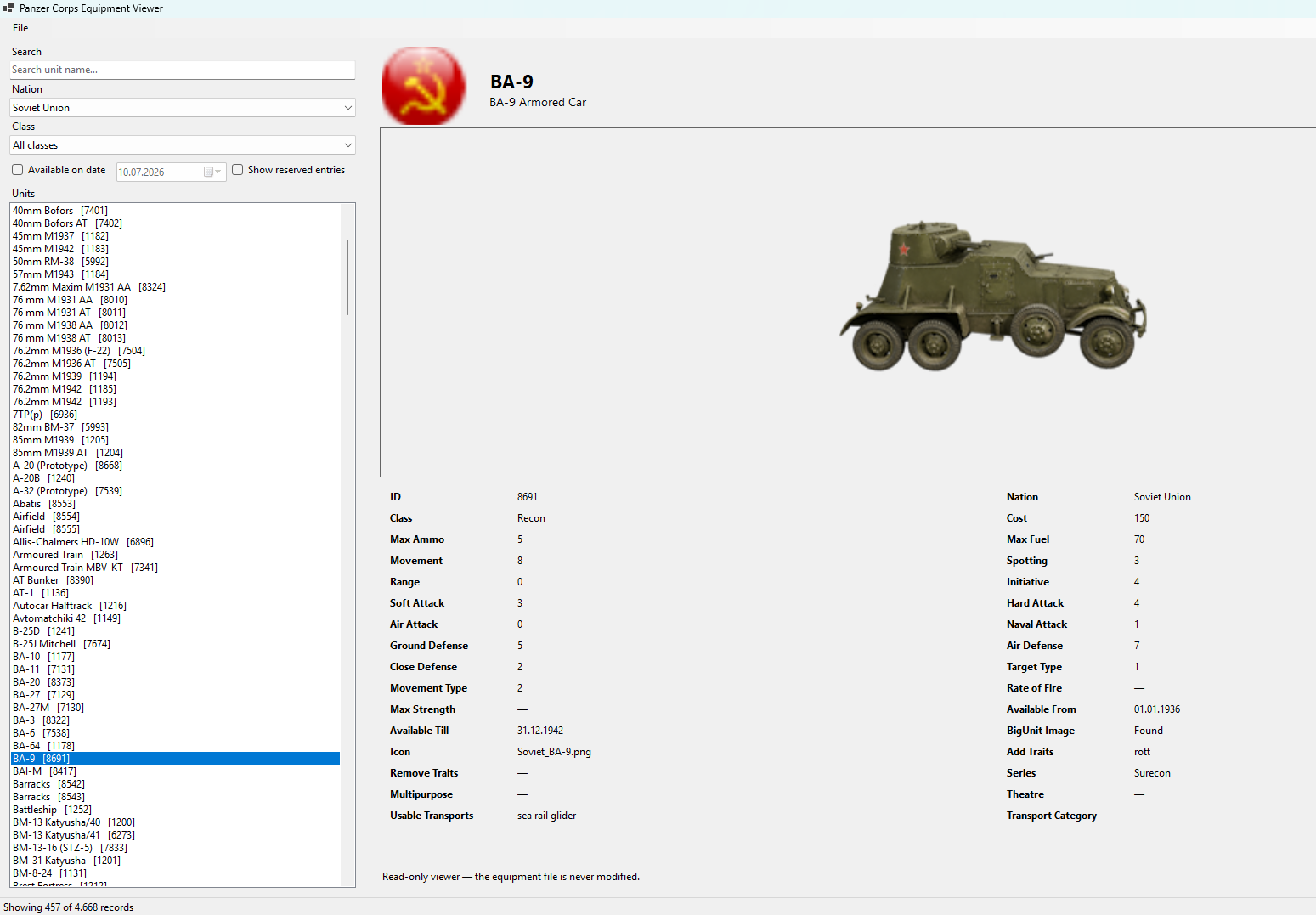Toggle the Show reserved entries checkbox
Viewport: 1316px width, 915px height.
click(238, 170)
